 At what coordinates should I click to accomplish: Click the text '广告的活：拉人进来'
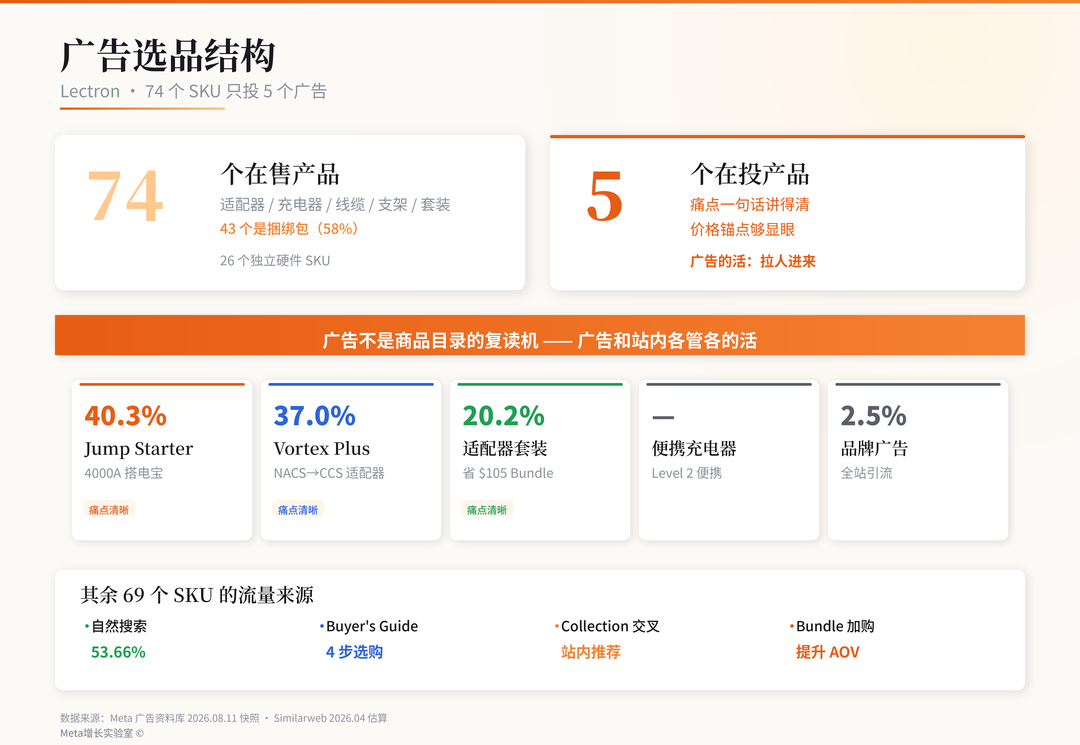[x=753, y=261]
